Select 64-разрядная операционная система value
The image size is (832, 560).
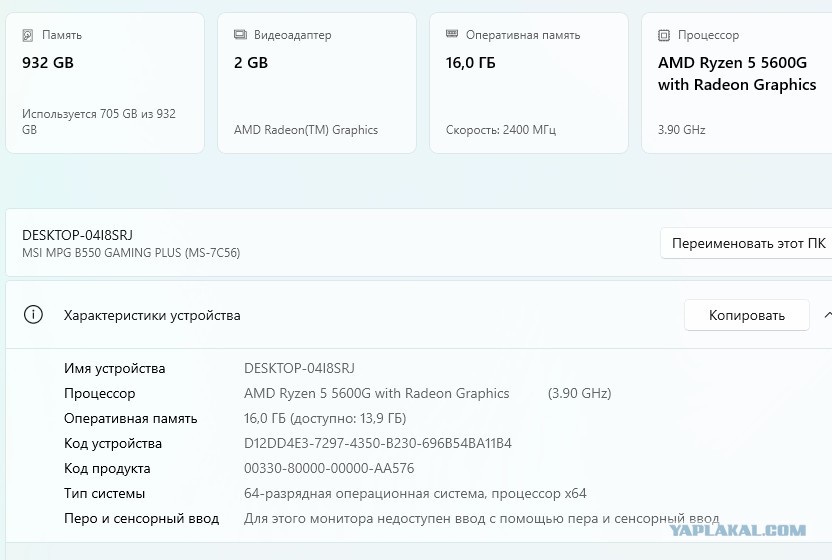point(415,494)
